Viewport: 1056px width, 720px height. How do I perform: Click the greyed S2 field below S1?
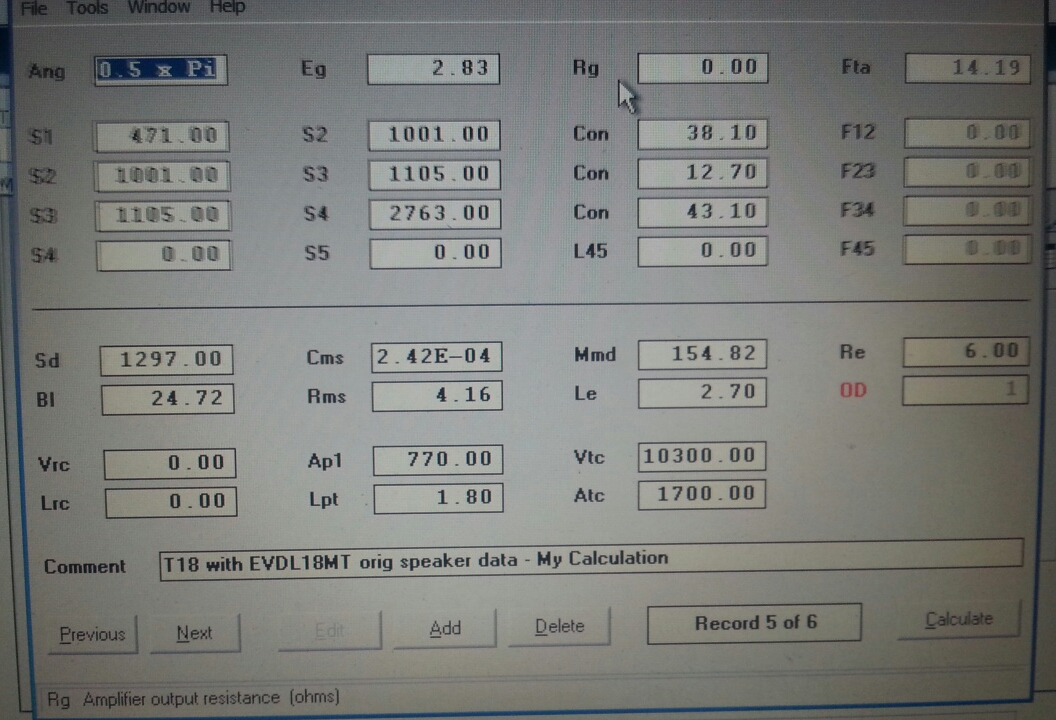(163, 176)
